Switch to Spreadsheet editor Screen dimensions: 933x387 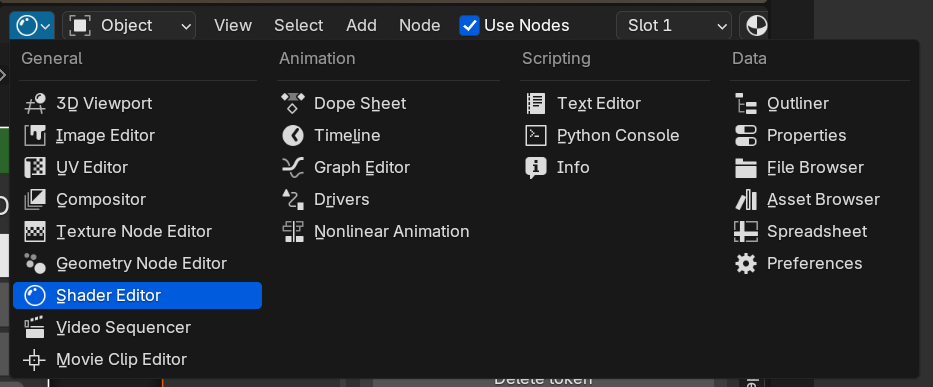820,232
